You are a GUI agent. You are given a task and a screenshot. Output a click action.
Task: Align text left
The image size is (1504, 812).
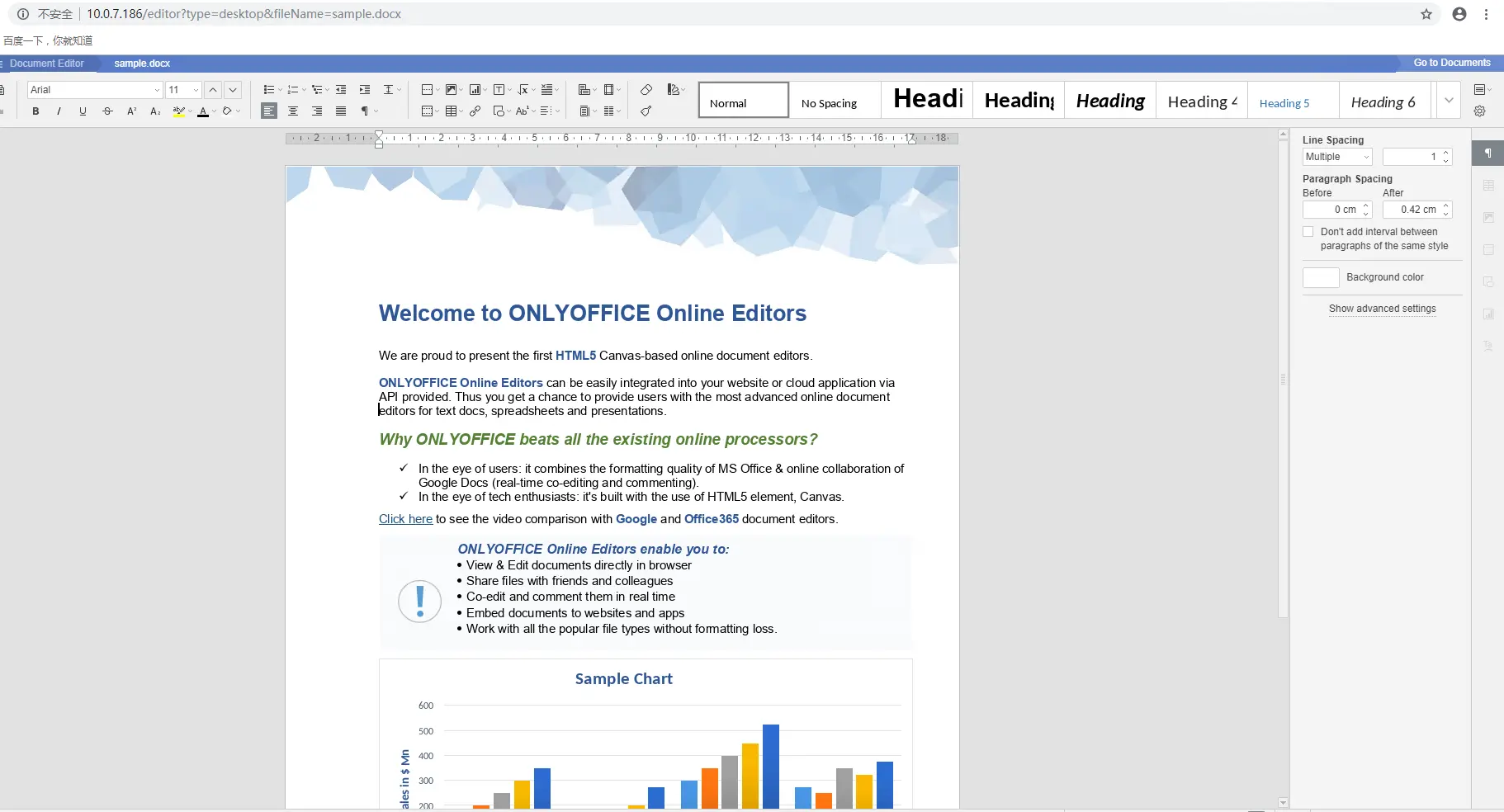tap(269, 111)
